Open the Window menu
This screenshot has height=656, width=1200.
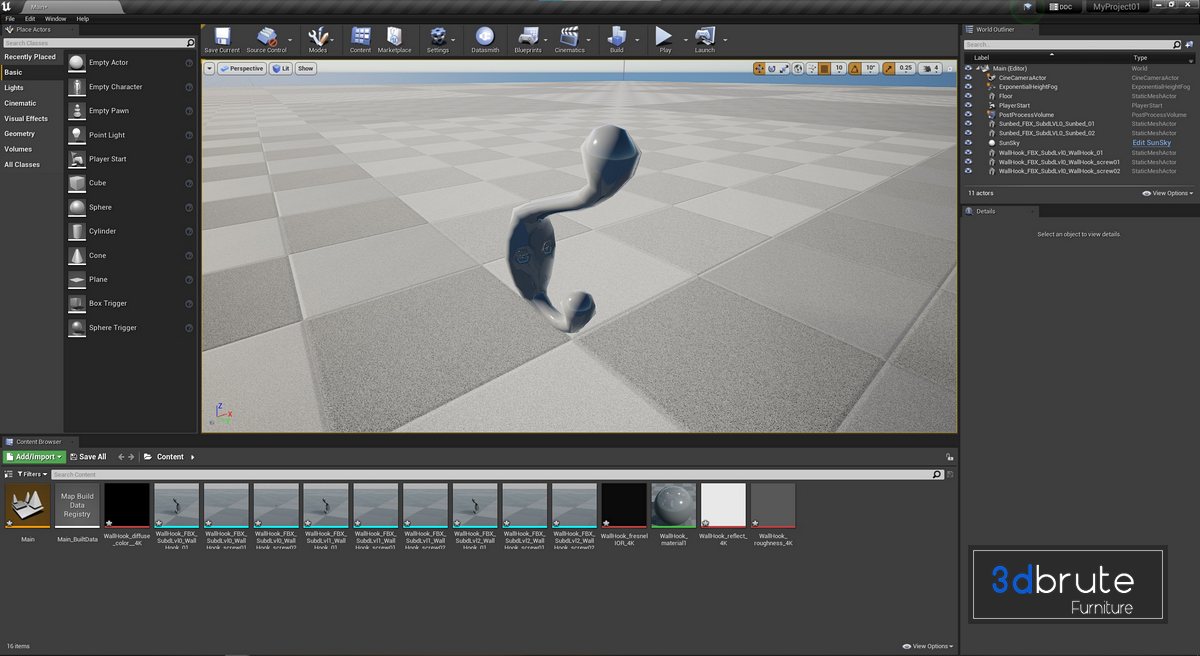pos(56,18)
